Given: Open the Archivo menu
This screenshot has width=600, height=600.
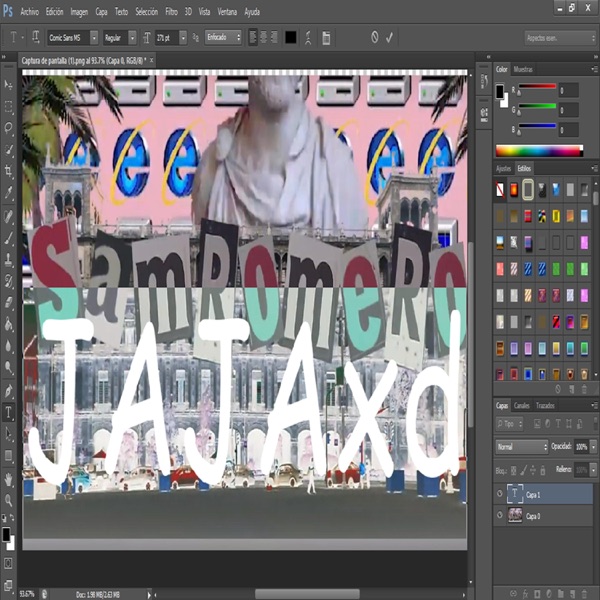Looking at the screenshot, I should pyautogui.click(x=29, y=12).
